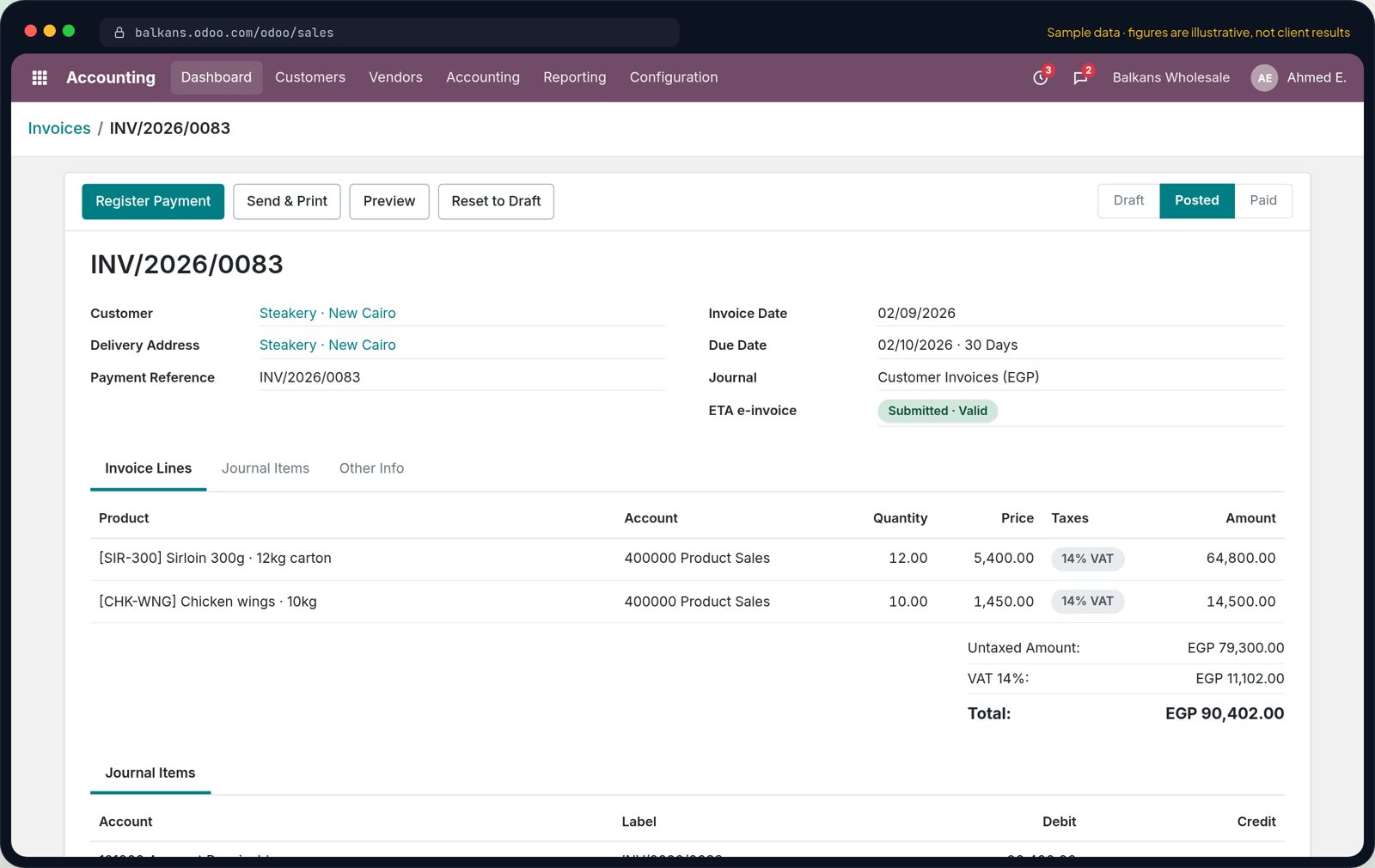Click 14% VAT tag on Sirloin row
The width and height of the screenshot is (1375, 868).
(1087, 559)
